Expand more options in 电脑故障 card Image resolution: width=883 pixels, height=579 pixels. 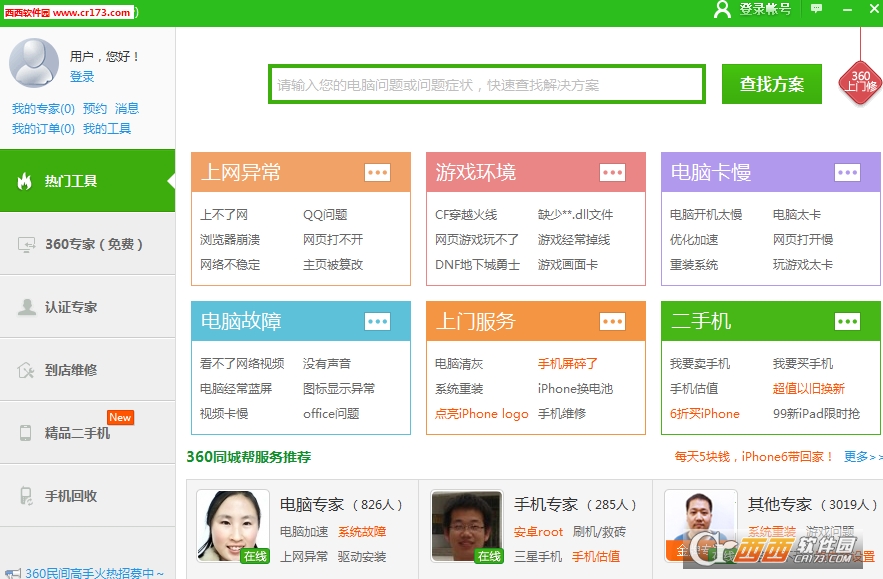coord(377,321)
